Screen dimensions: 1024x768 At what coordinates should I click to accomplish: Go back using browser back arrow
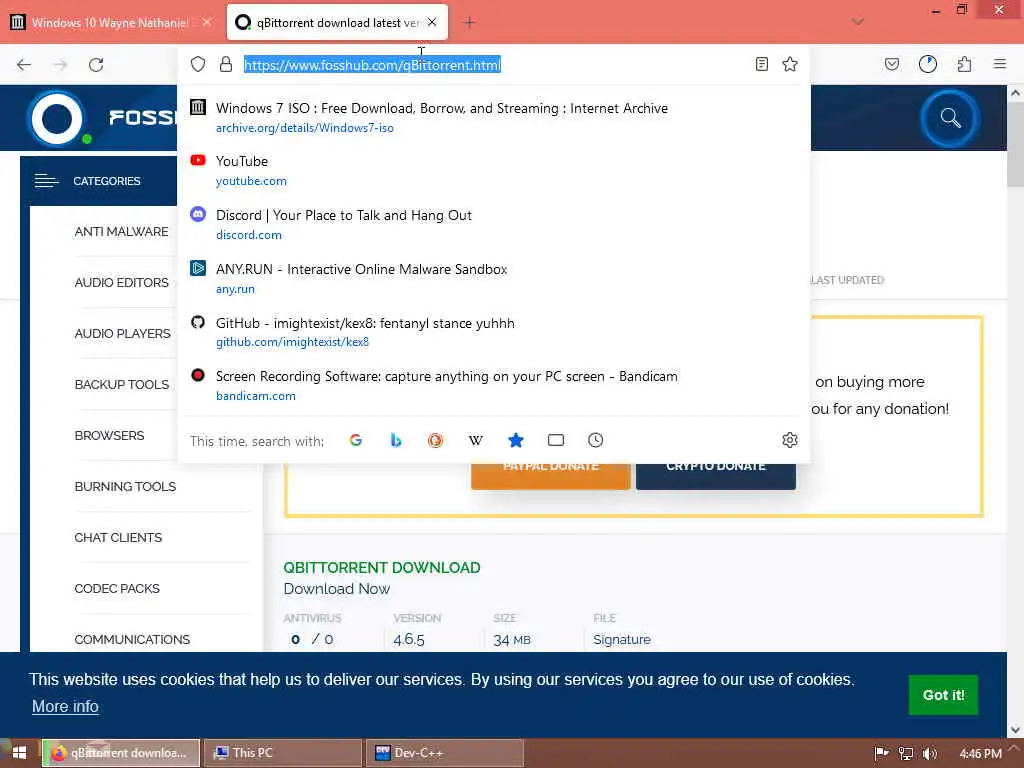coord(24,65)
